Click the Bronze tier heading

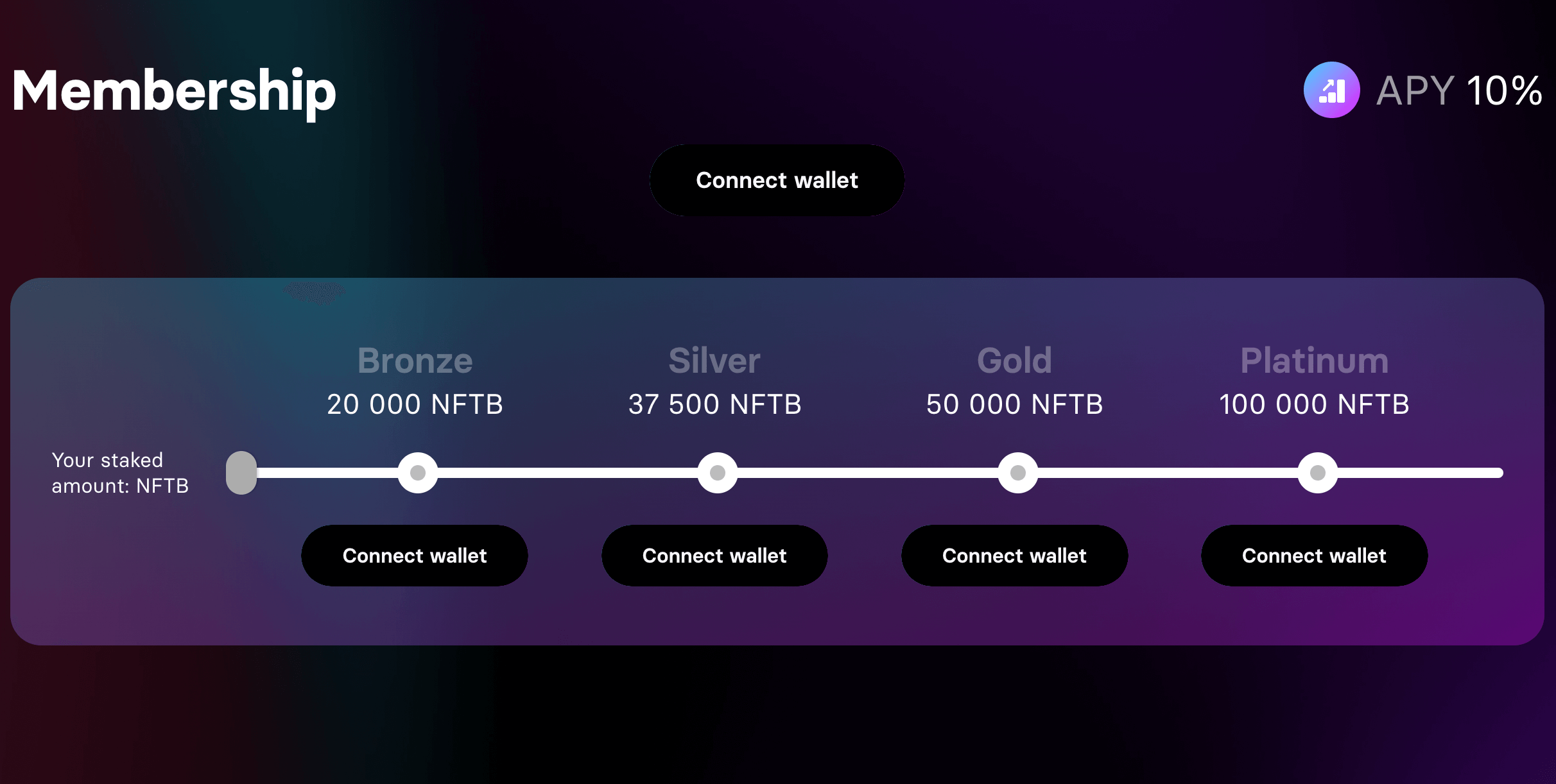pos(415,361)
